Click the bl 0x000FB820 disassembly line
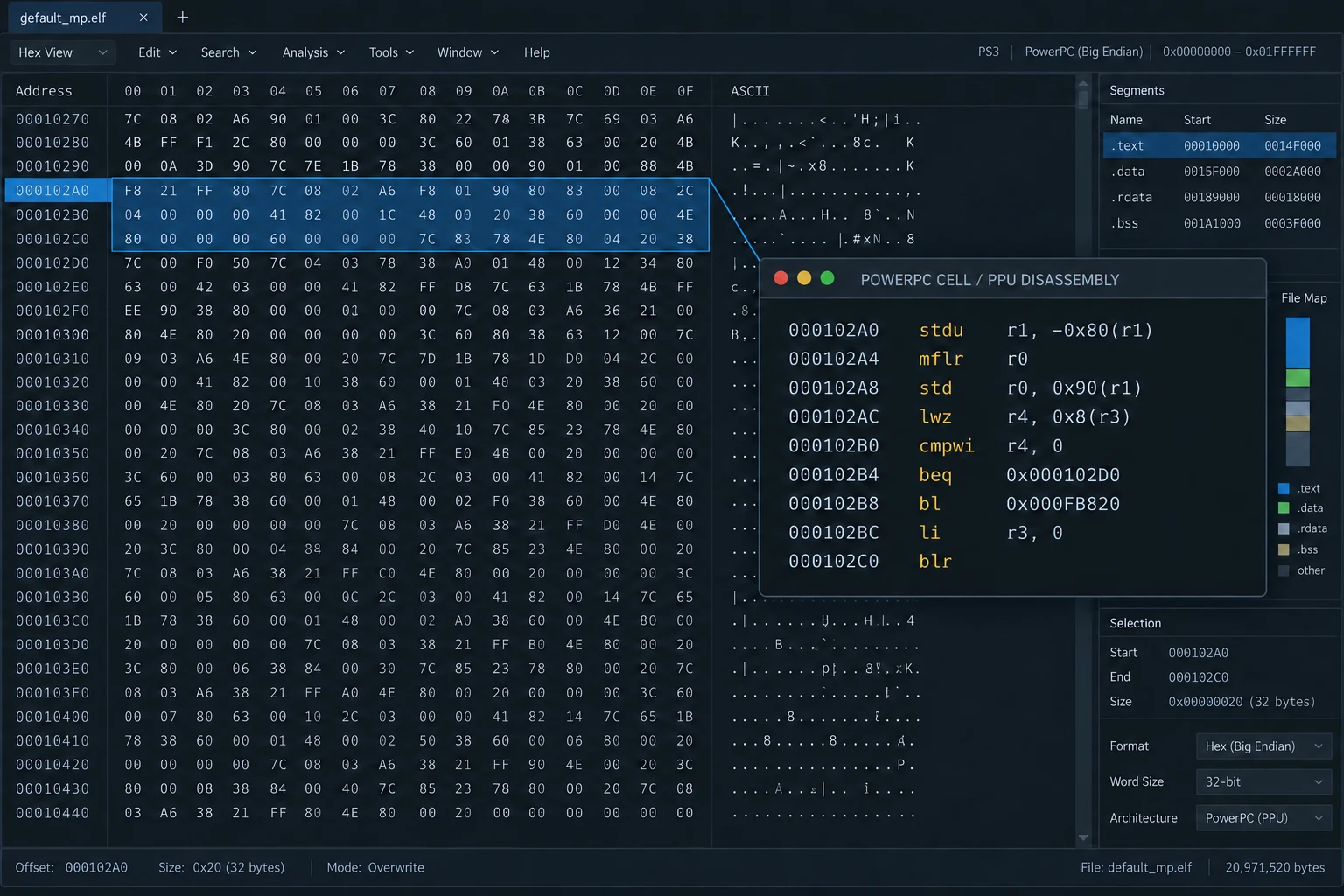Image resolution: width=1344 pixels, height=896 pixels. tap(954, 503)
